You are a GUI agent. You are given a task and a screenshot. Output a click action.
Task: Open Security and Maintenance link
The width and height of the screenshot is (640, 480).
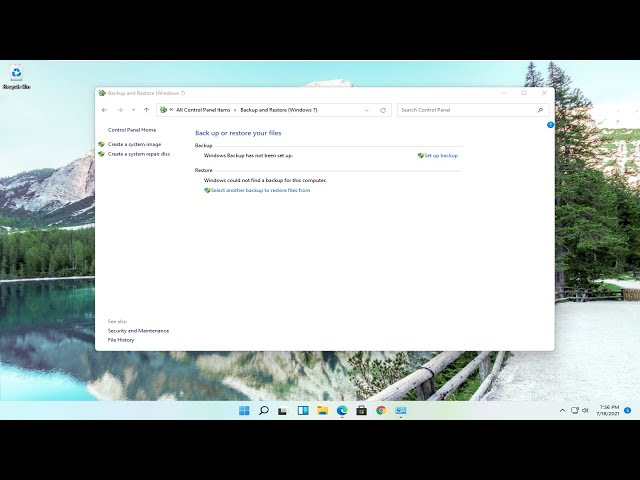pos(138,331)
